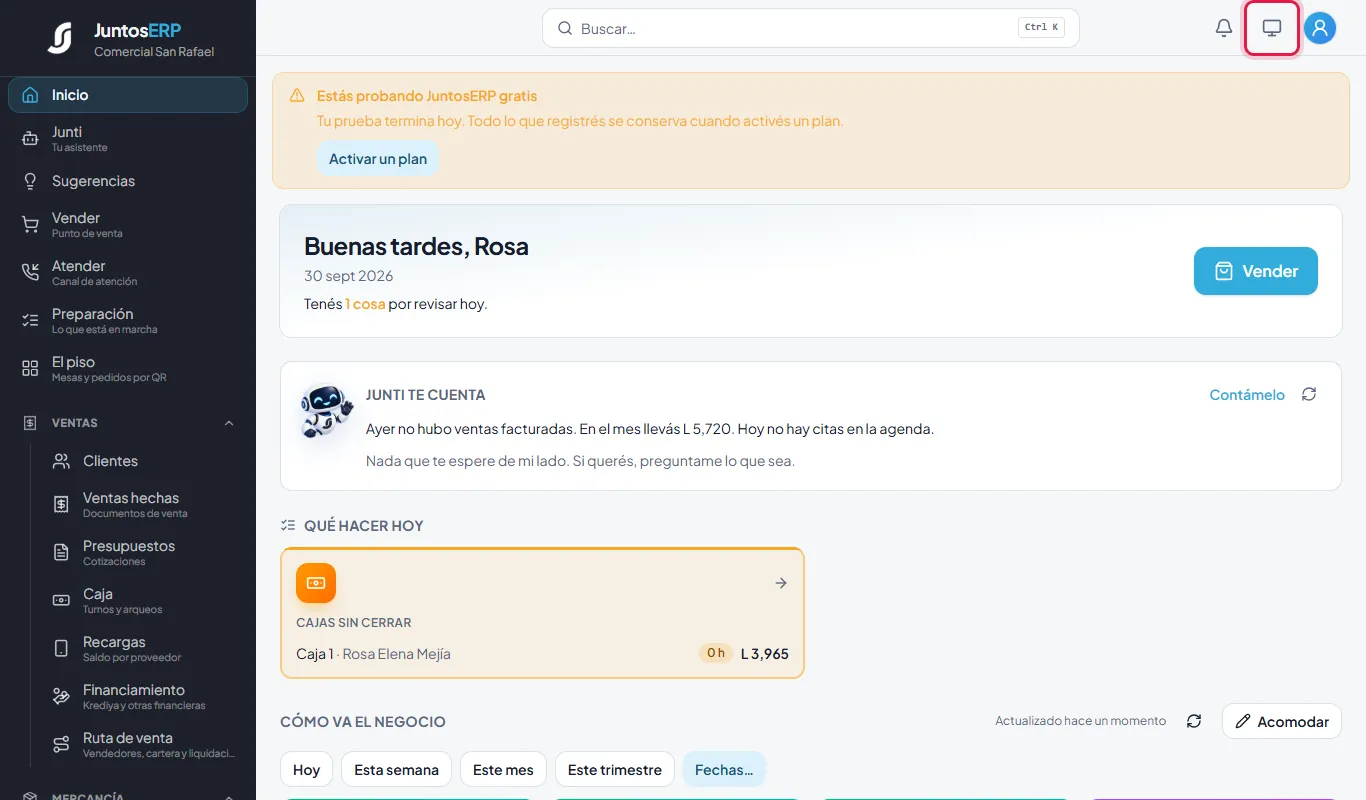Refresh the Cómo va el negocio data
This screenshot has width=1366, height=800.
(1194, 721)
